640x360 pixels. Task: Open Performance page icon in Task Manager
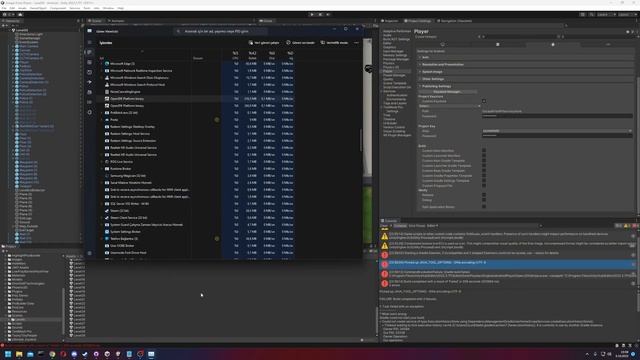[x=90, y=62]
